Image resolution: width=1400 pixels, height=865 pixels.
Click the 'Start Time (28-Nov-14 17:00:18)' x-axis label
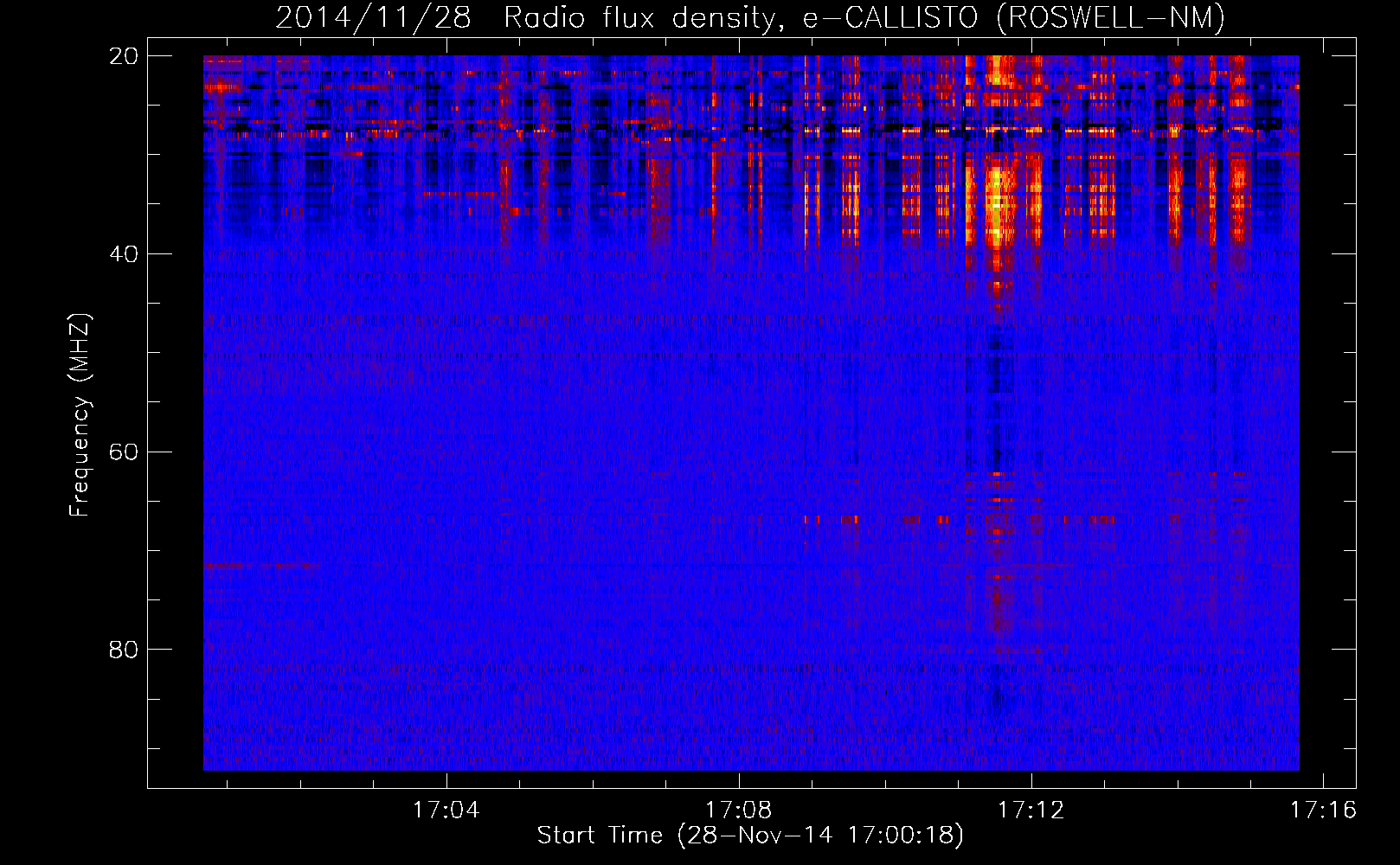tap(750, 836)
